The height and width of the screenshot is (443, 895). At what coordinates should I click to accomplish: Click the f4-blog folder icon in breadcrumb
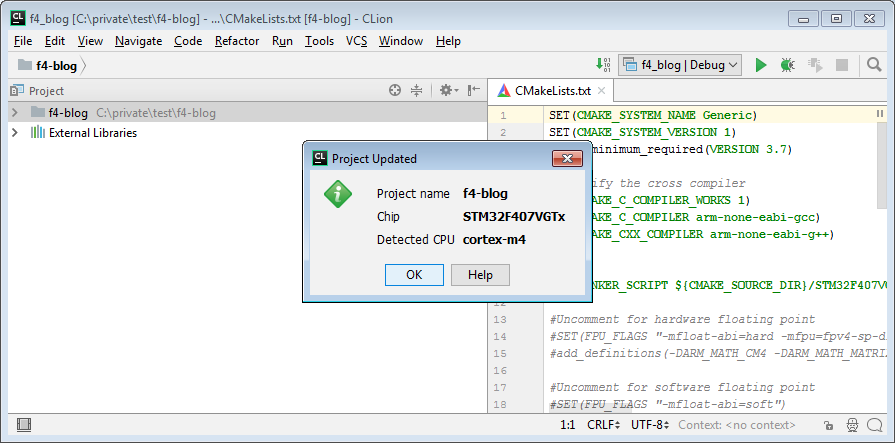point(25,65)
